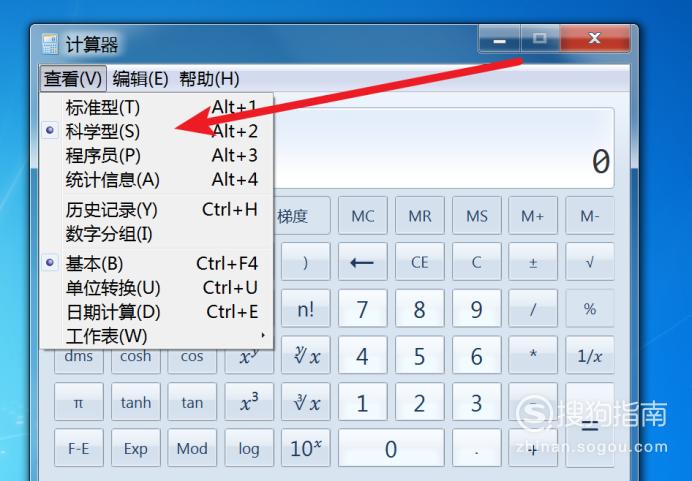The height and width of the screenshot is (481, 692).
Task: Click the digit 4 key
Action: pos(363,355)
